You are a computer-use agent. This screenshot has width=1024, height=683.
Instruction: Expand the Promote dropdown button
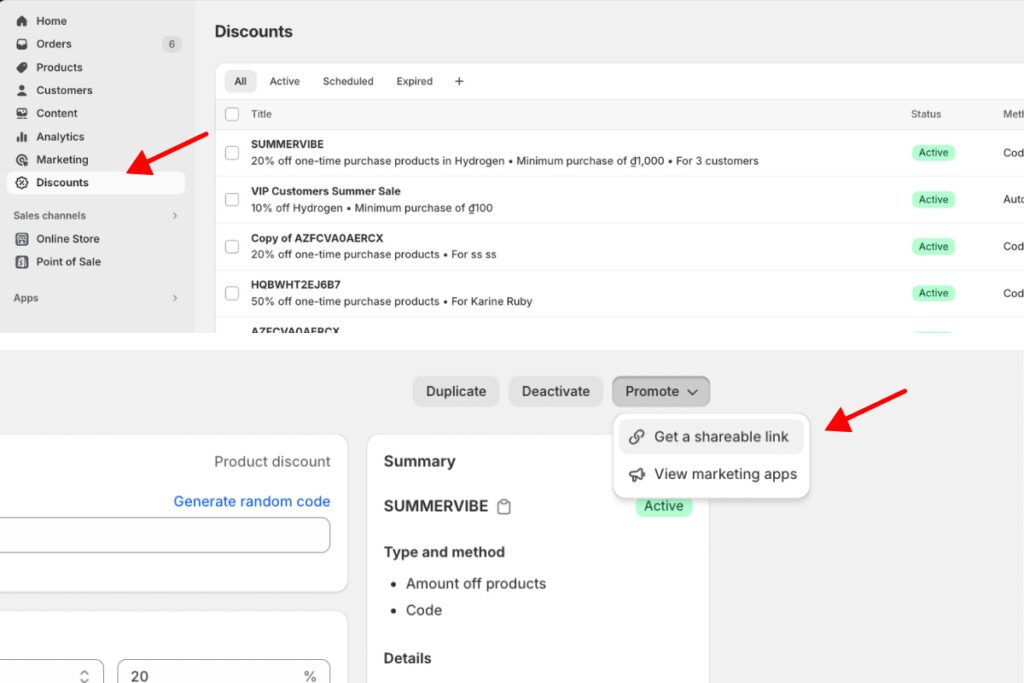click(661, 392)
